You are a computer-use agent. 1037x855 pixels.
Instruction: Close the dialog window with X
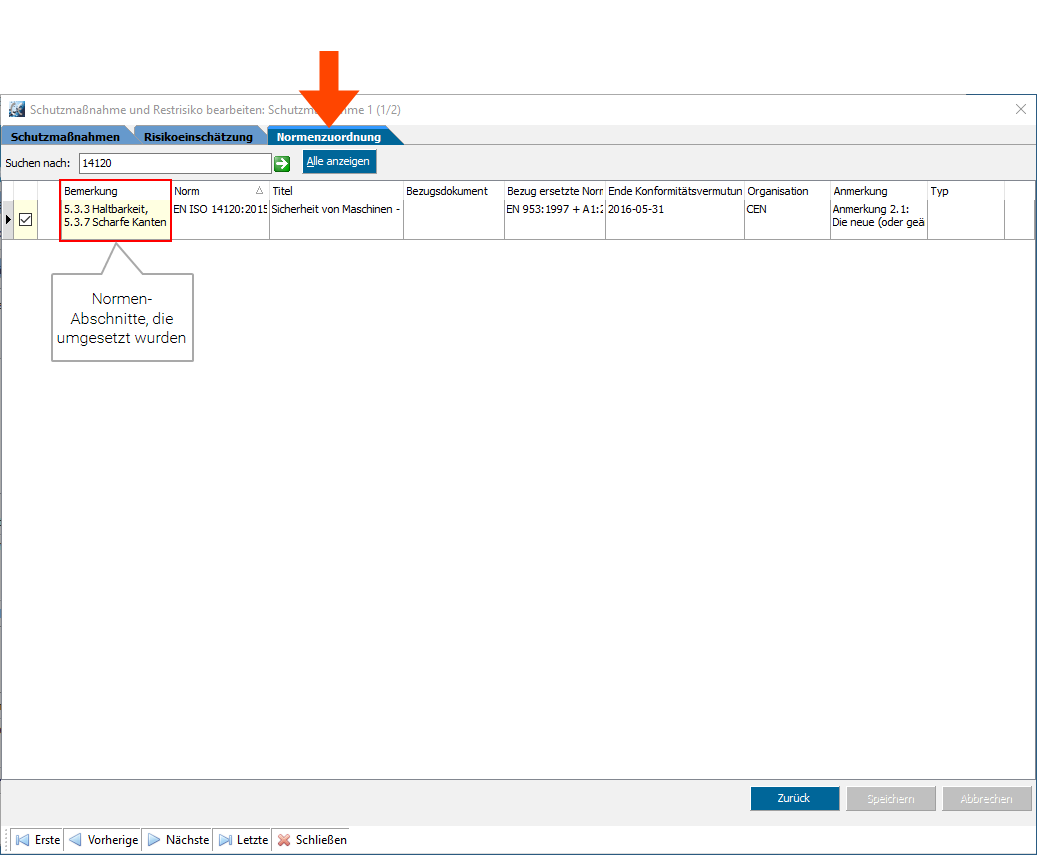pyautogui.click(x=1020, y=109)
